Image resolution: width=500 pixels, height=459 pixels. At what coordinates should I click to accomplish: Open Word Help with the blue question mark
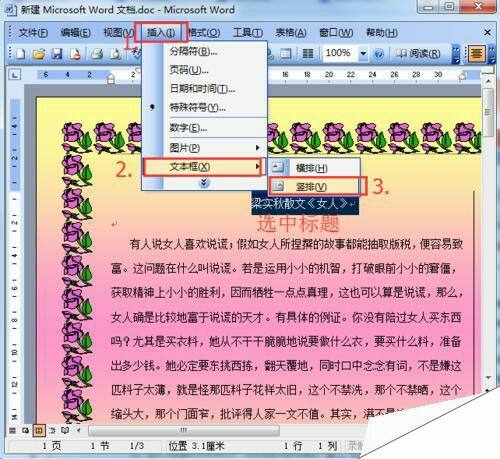[378, 54]
